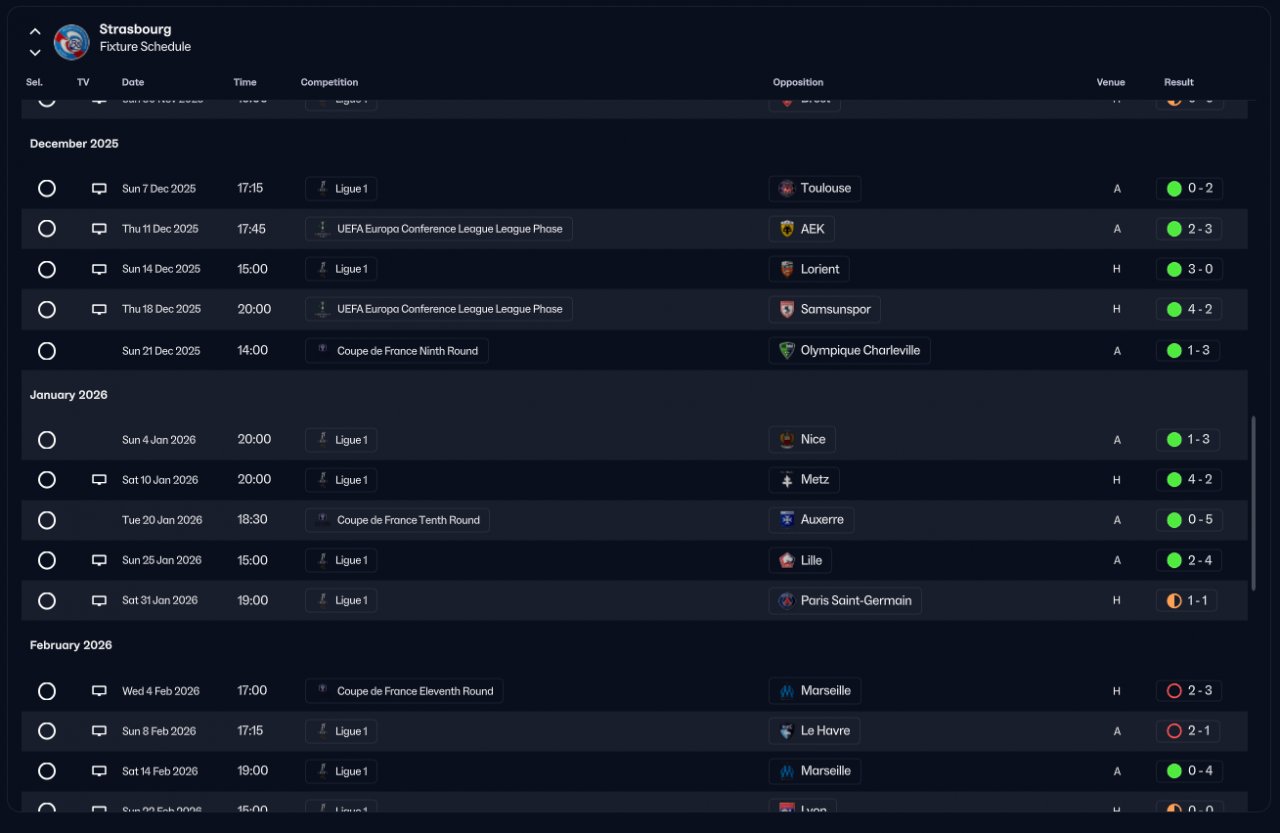Click the TV icon on the Le Havre fixture row
Screen dimensions: 1280x833
99,731
